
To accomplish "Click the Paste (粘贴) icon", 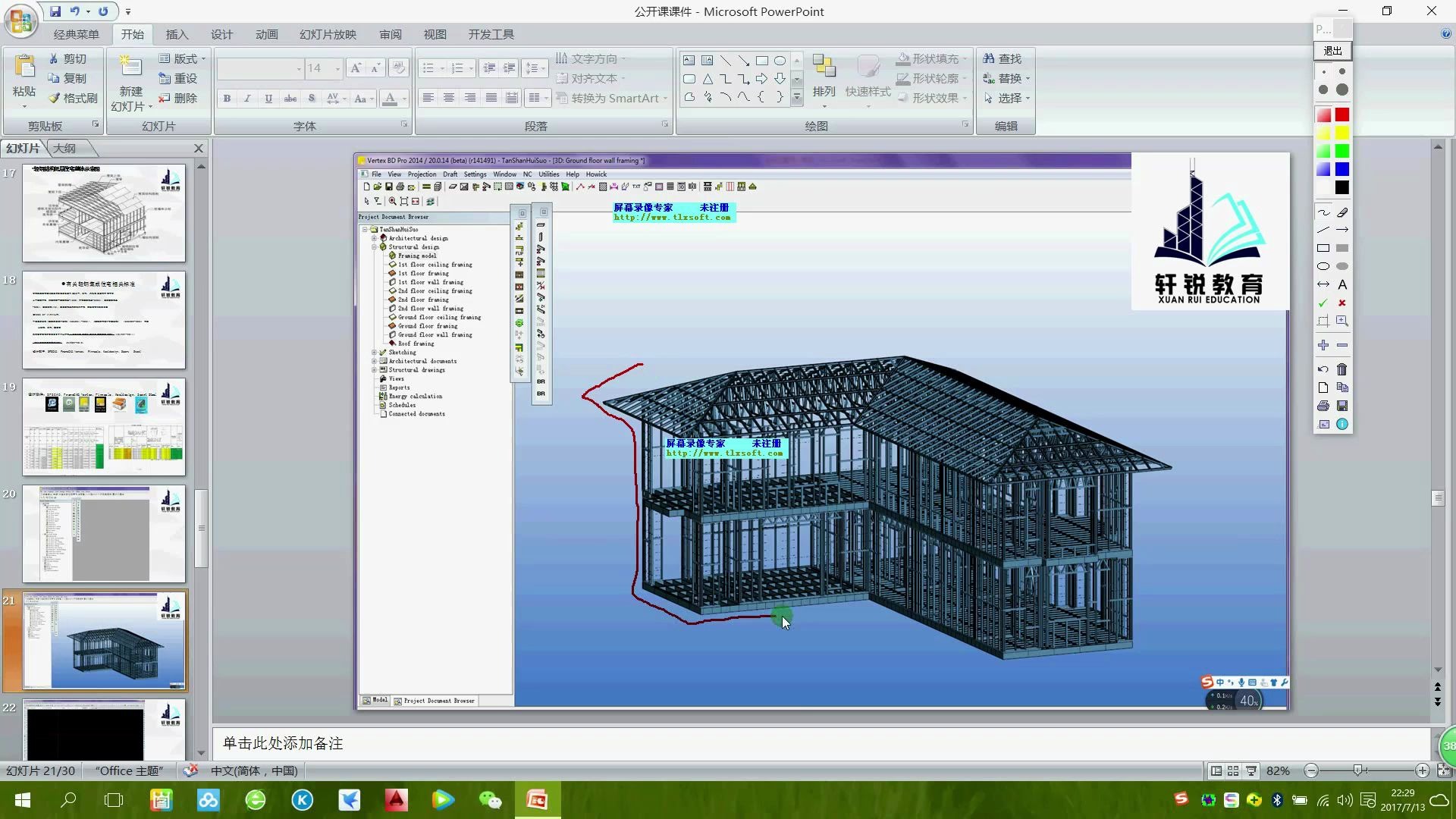I will (24, 67).
